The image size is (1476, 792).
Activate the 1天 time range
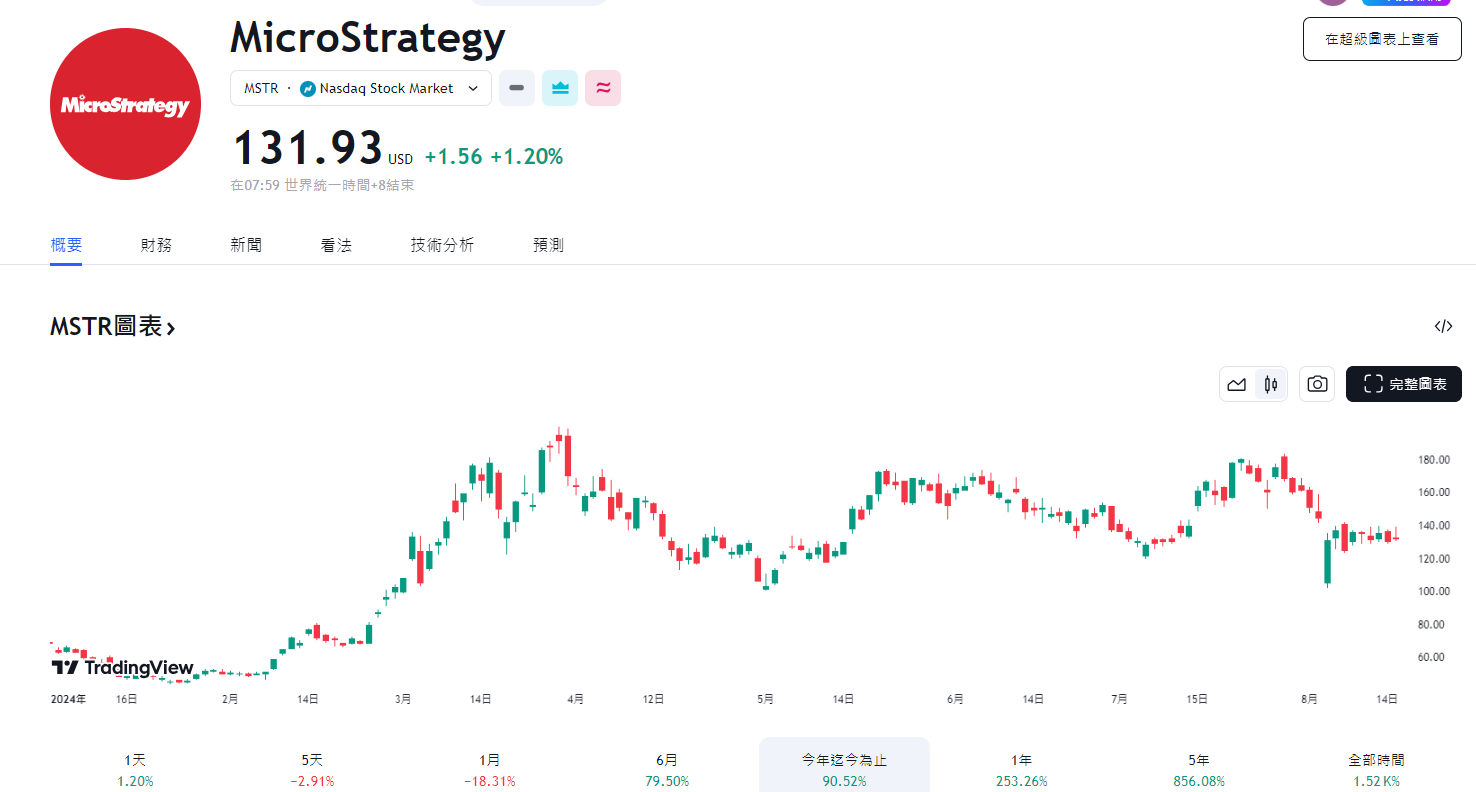click(134, 764)
